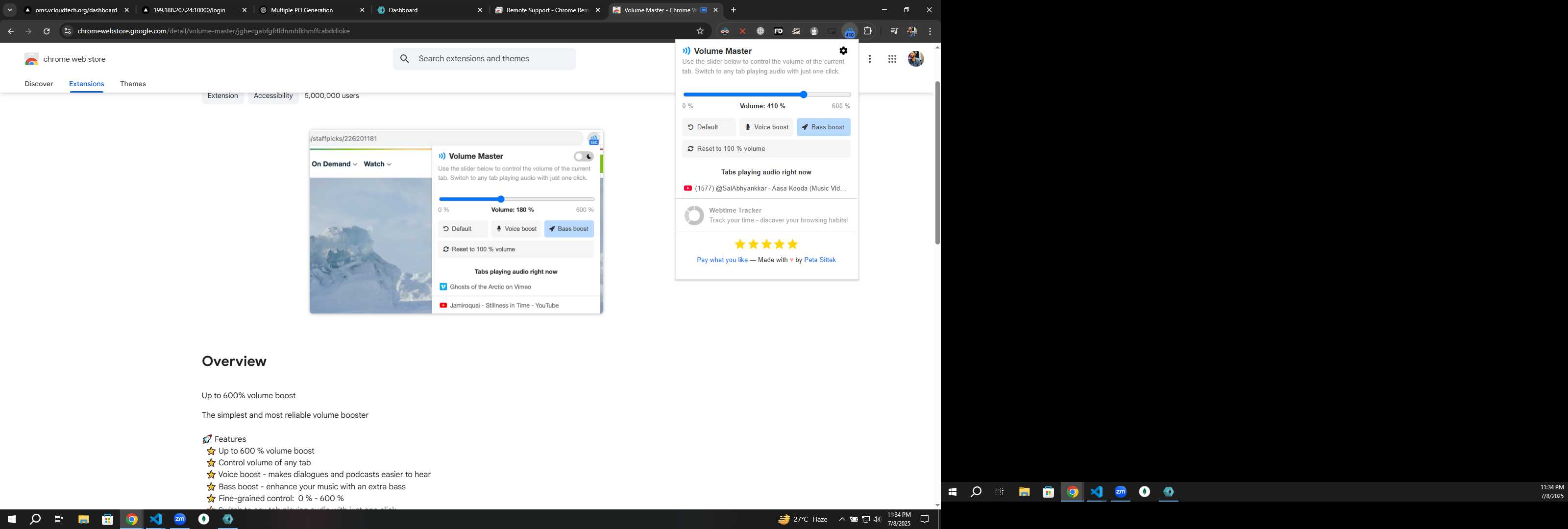Click the Volume Master screenshot preview image
Image resolution: width=1568 pixels, height=529 pixels.
(456, 221)
